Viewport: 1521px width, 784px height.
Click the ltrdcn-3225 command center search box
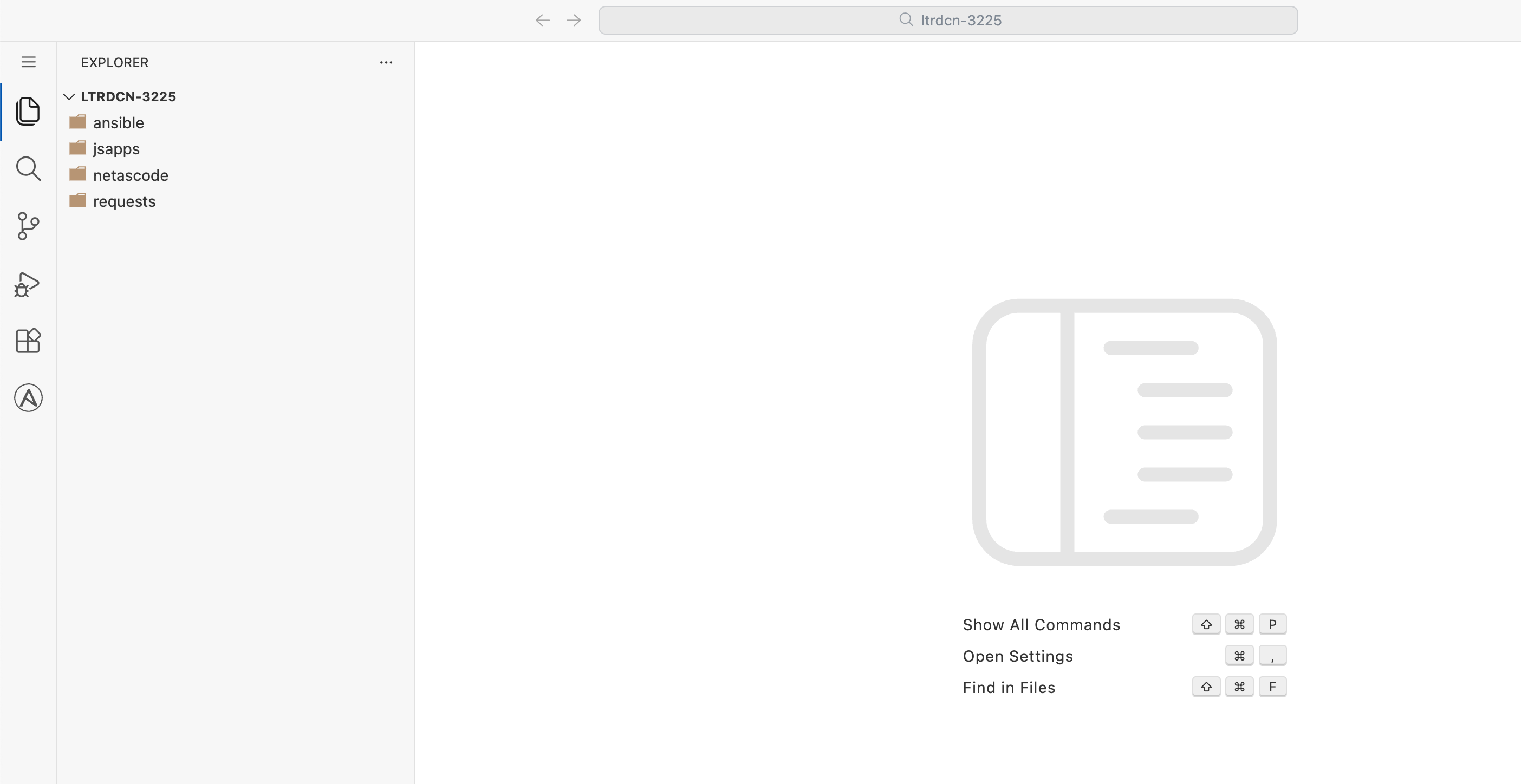[948, 21]
